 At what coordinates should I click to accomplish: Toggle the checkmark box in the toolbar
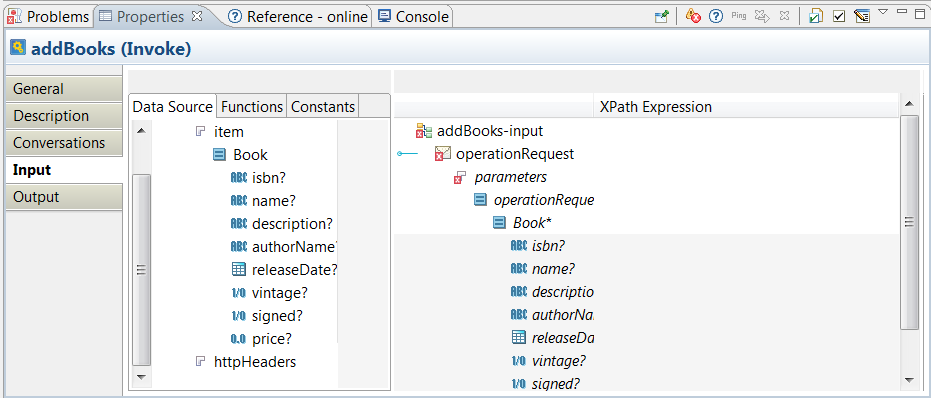[838, 17]
